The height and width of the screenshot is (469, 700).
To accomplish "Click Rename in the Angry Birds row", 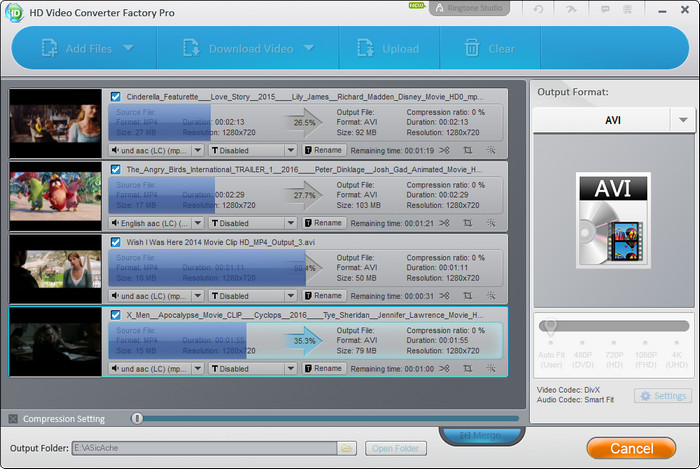I will tap(324, 223).
